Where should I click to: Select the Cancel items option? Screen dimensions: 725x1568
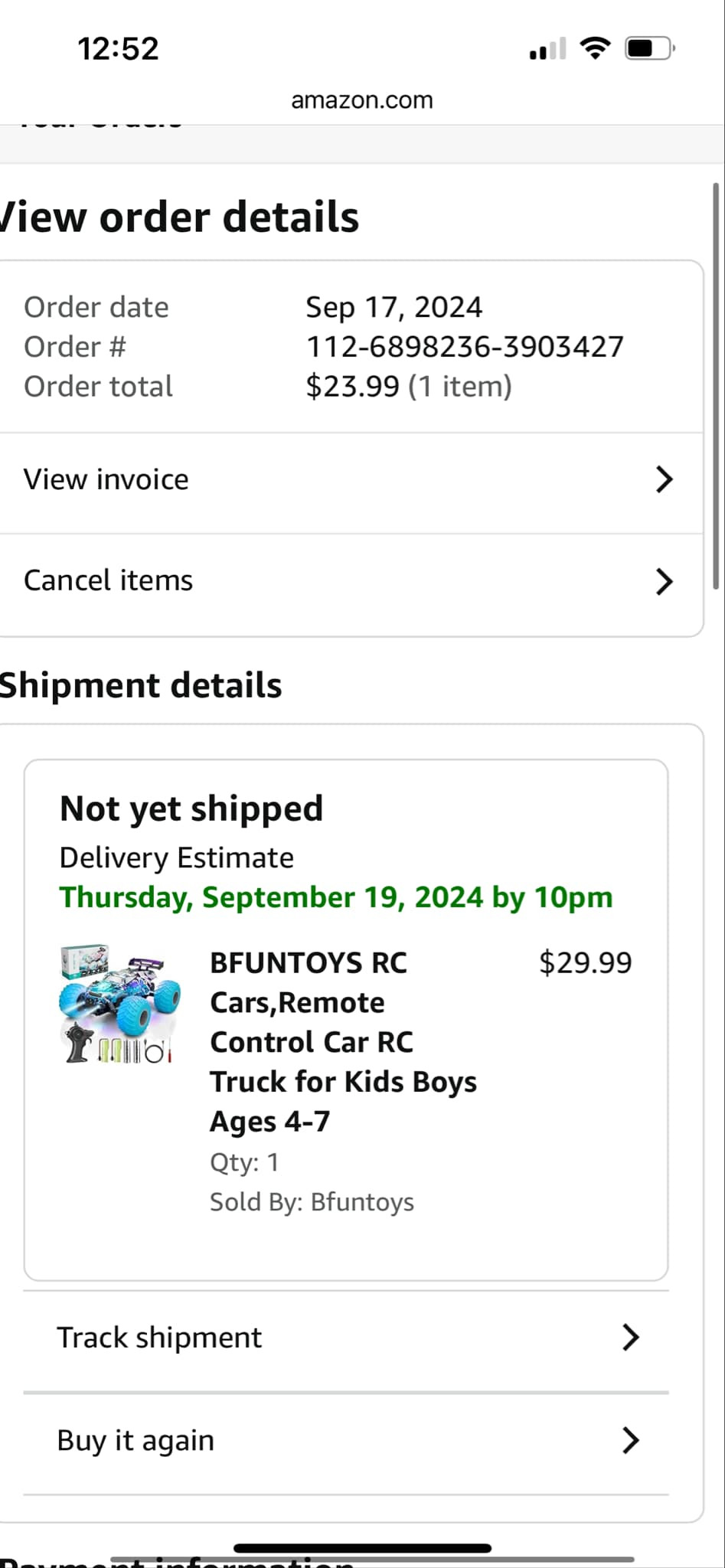109,581
